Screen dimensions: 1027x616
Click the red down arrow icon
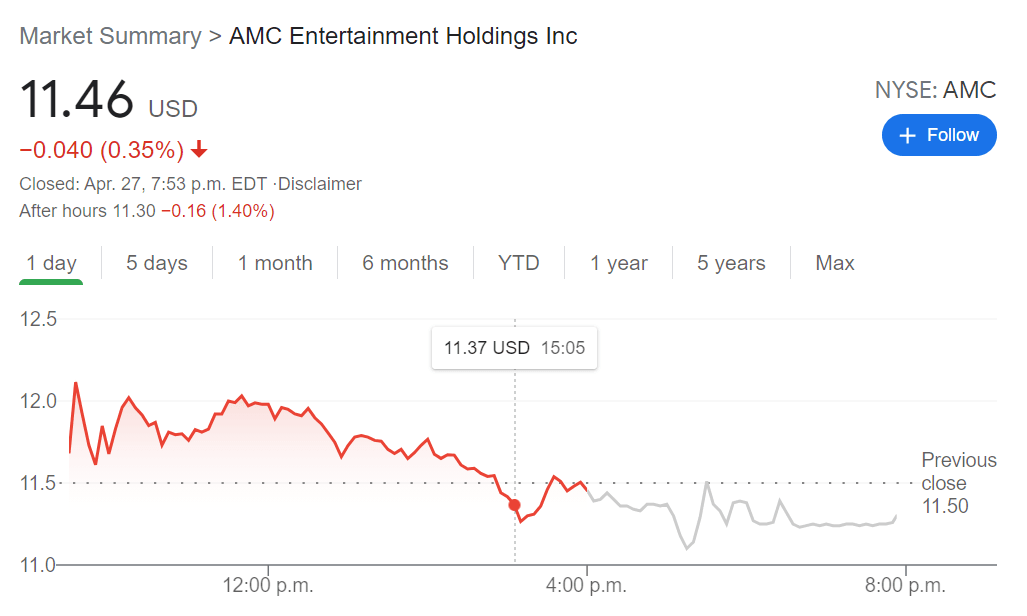click(199, 150)
